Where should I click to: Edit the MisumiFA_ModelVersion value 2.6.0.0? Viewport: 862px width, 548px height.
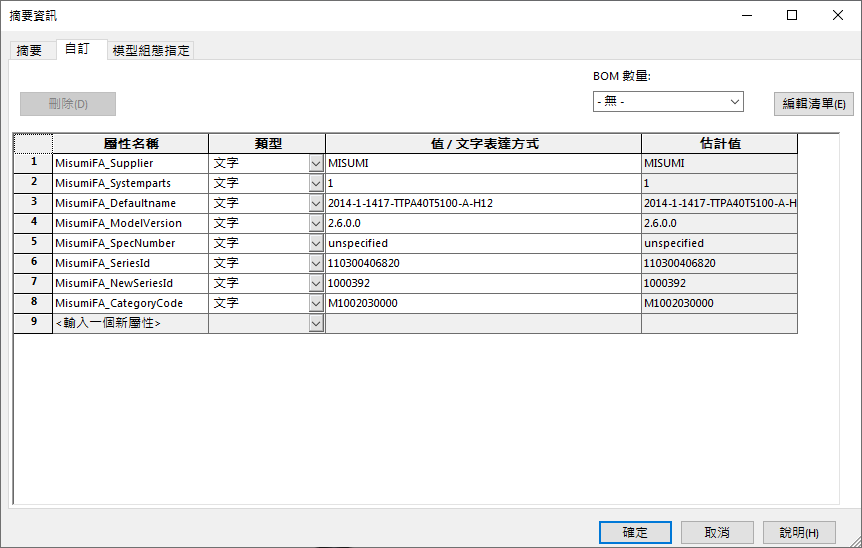tap(483, 223)
